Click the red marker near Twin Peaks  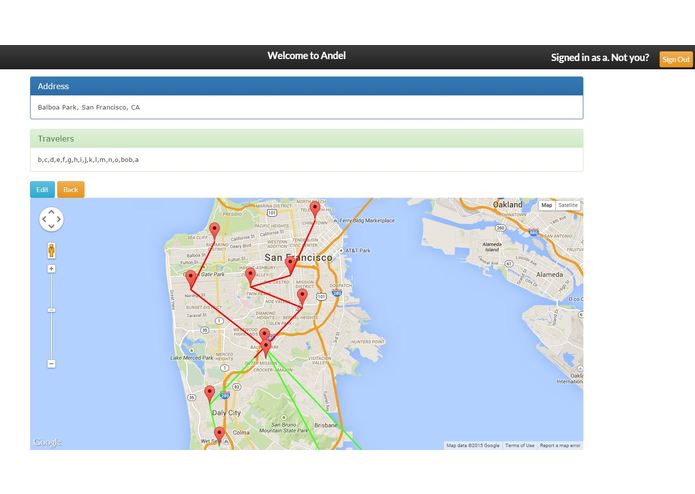click(250, 276)
